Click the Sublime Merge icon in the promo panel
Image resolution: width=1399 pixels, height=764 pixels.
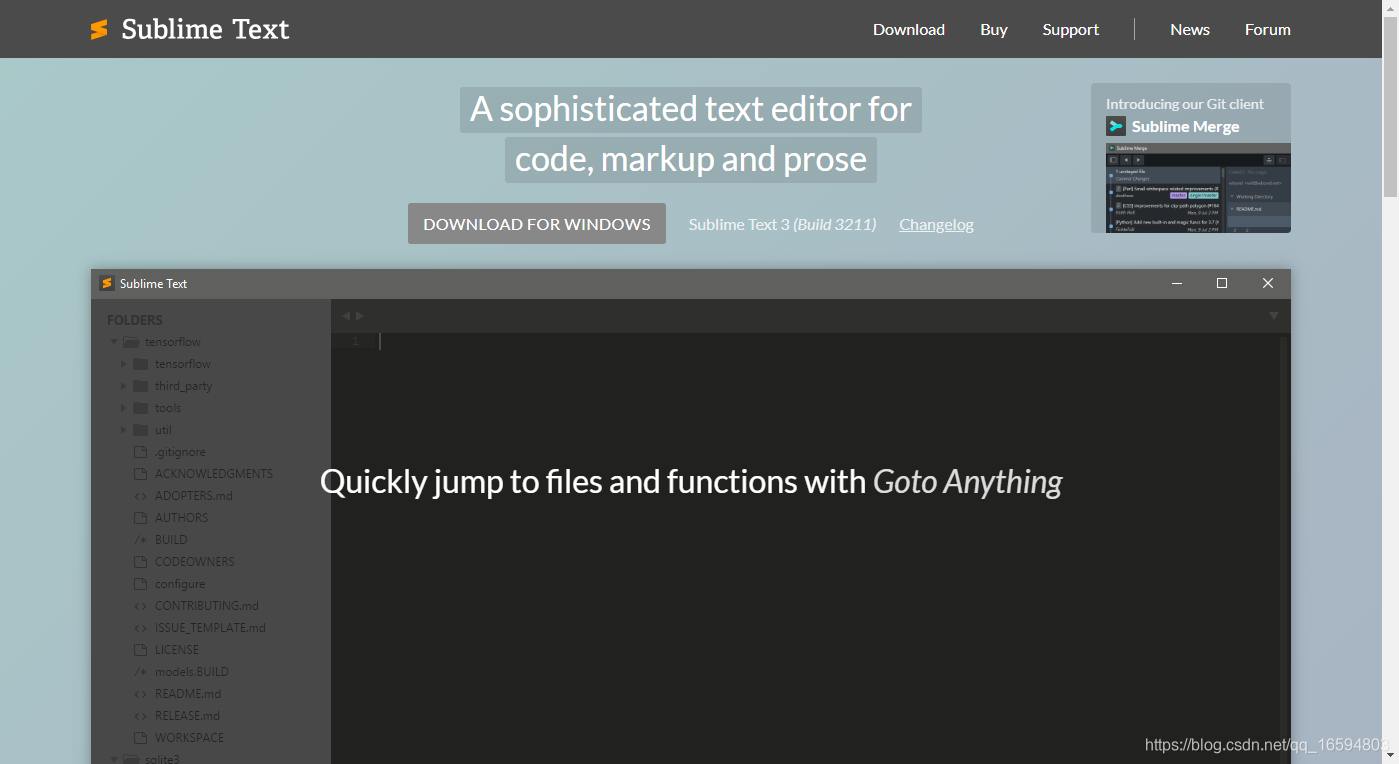click(1115, 126)
